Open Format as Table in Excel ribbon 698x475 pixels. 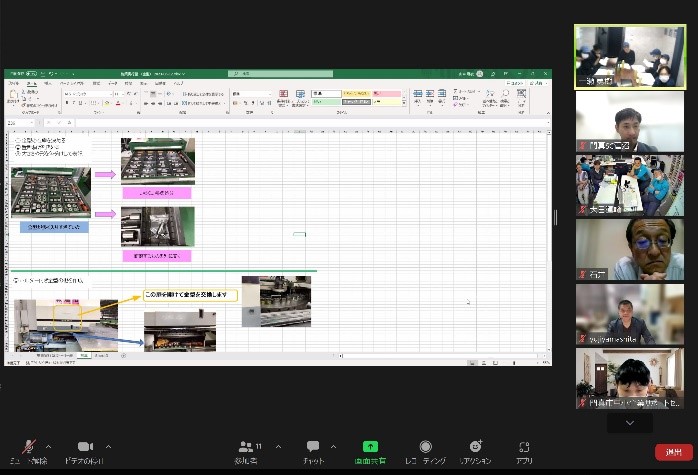point(300,97)
